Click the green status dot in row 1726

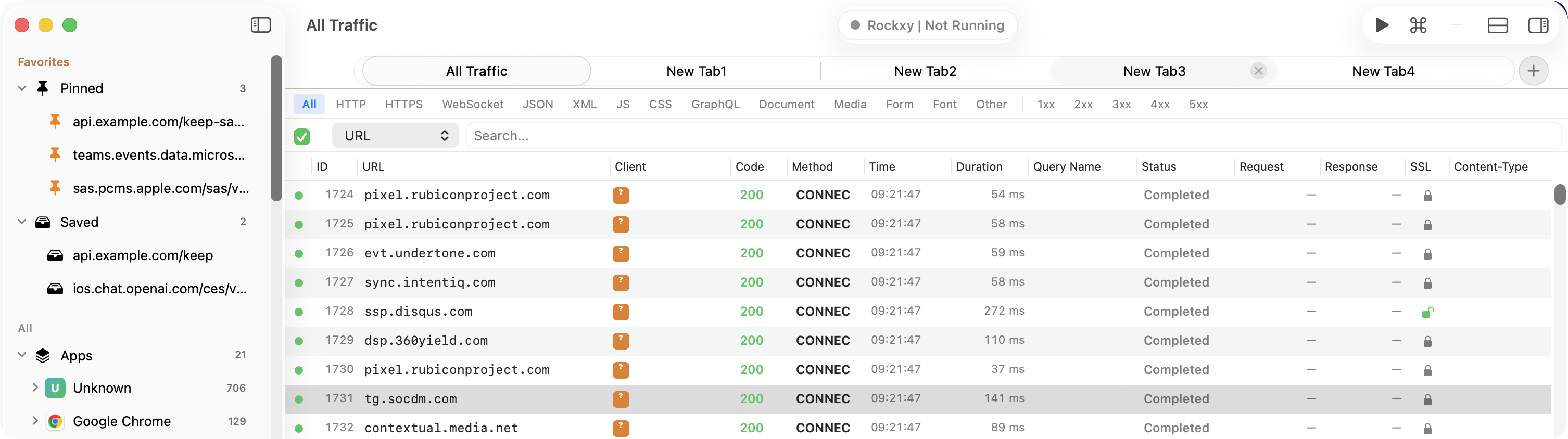coord(299,253)
